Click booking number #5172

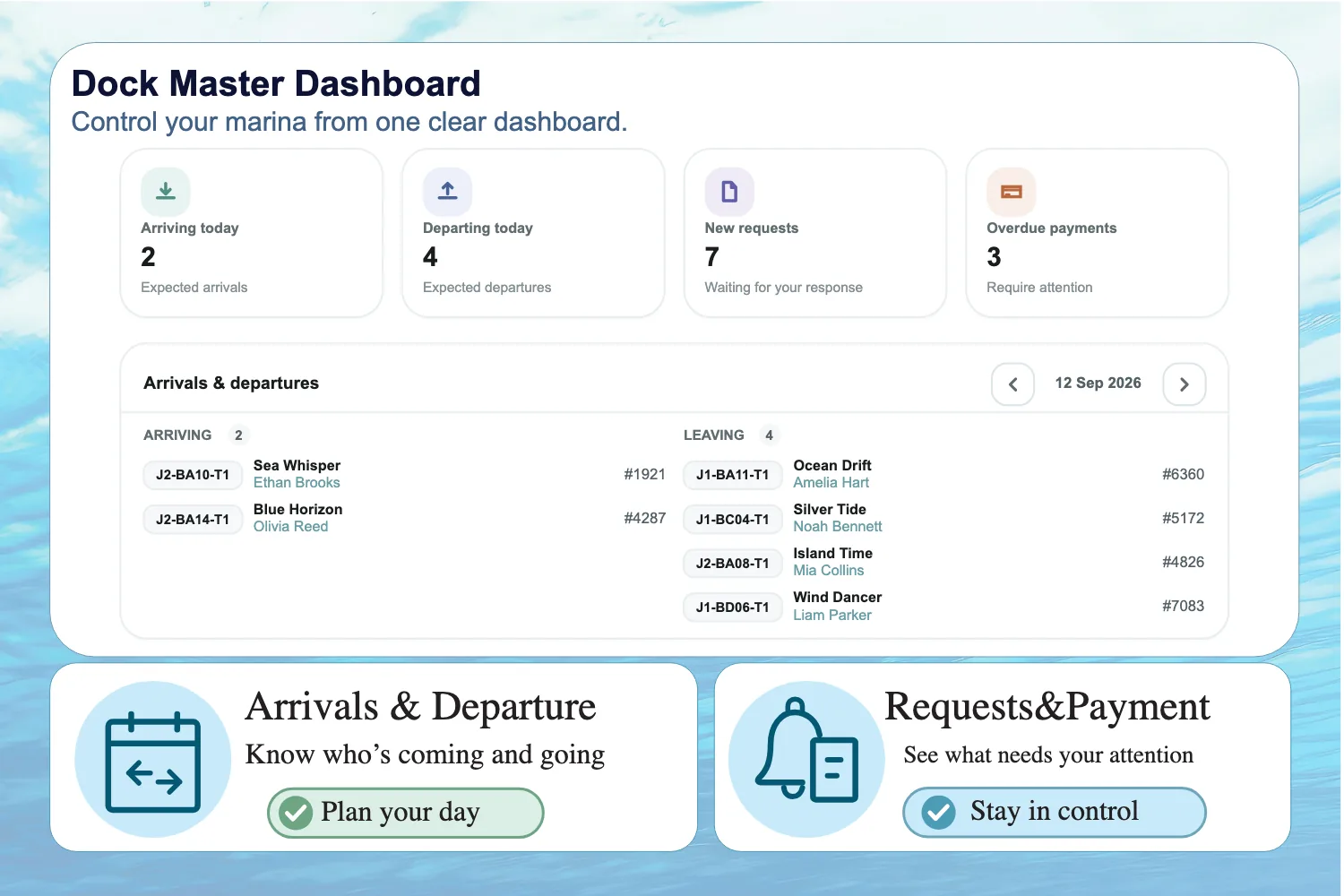[1184, 519]
